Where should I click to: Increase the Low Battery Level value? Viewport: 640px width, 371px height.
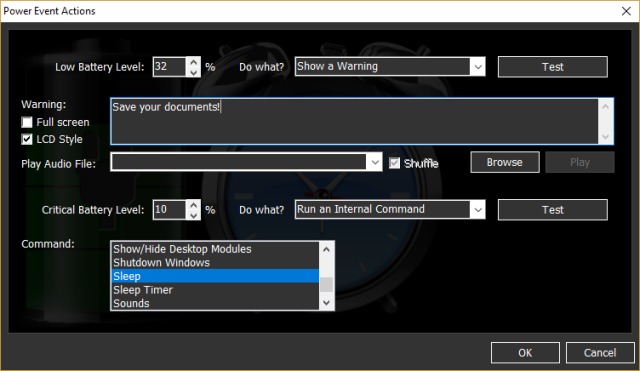[193, 62]
